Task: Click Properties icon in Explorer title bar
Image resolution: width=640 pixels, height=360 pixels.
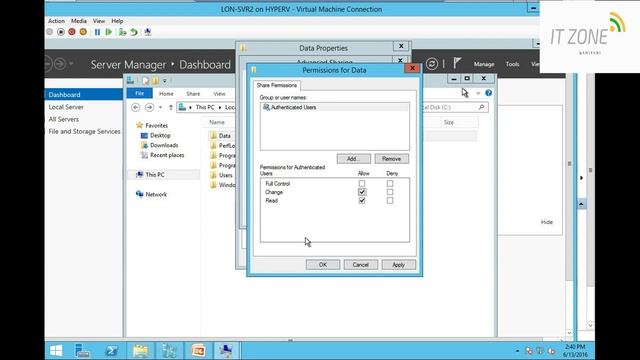Action: pos(146,80)
